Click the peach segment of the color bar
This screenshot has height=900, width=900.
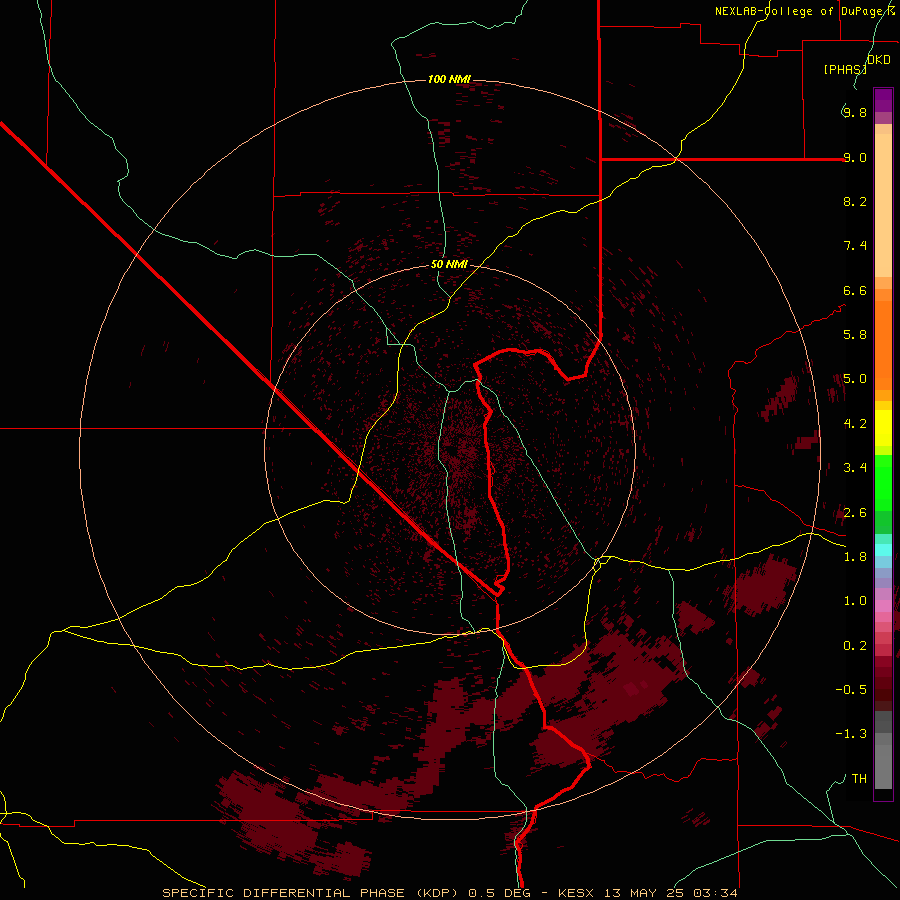883,205
